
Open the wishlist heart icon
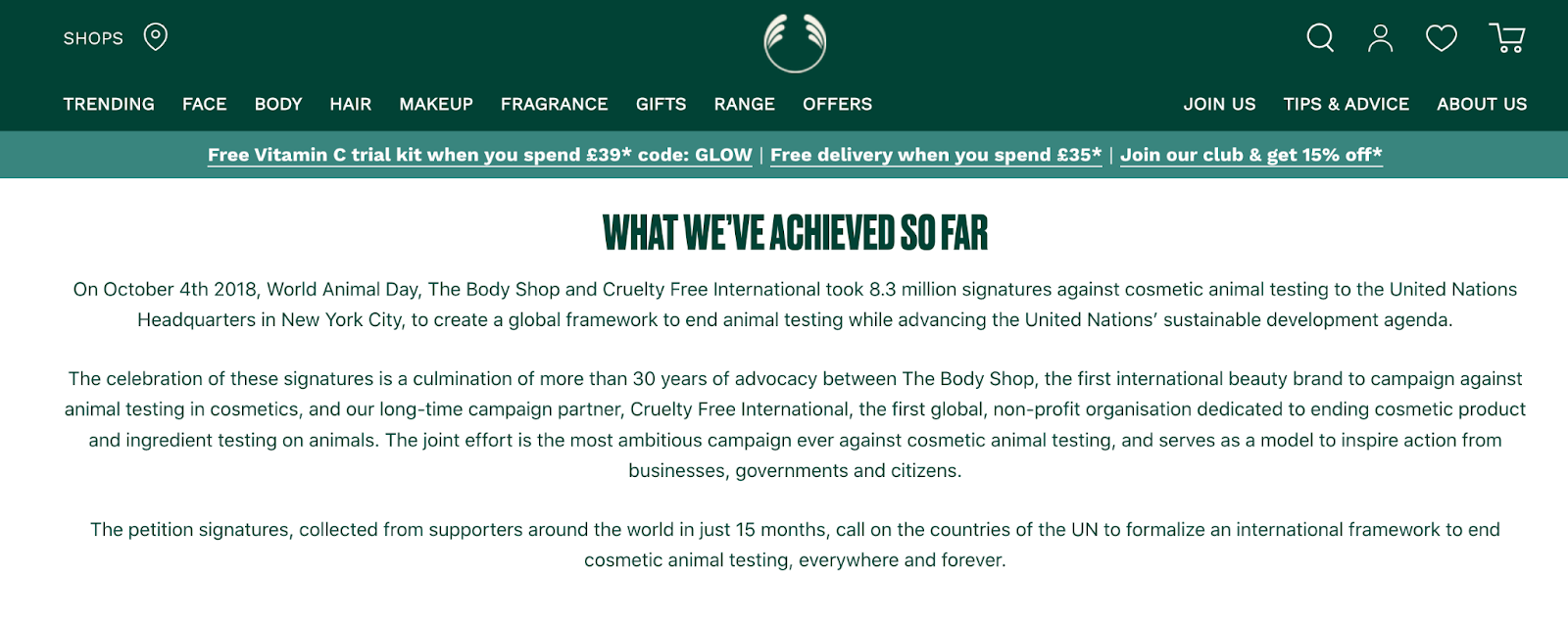point(1442,38)
